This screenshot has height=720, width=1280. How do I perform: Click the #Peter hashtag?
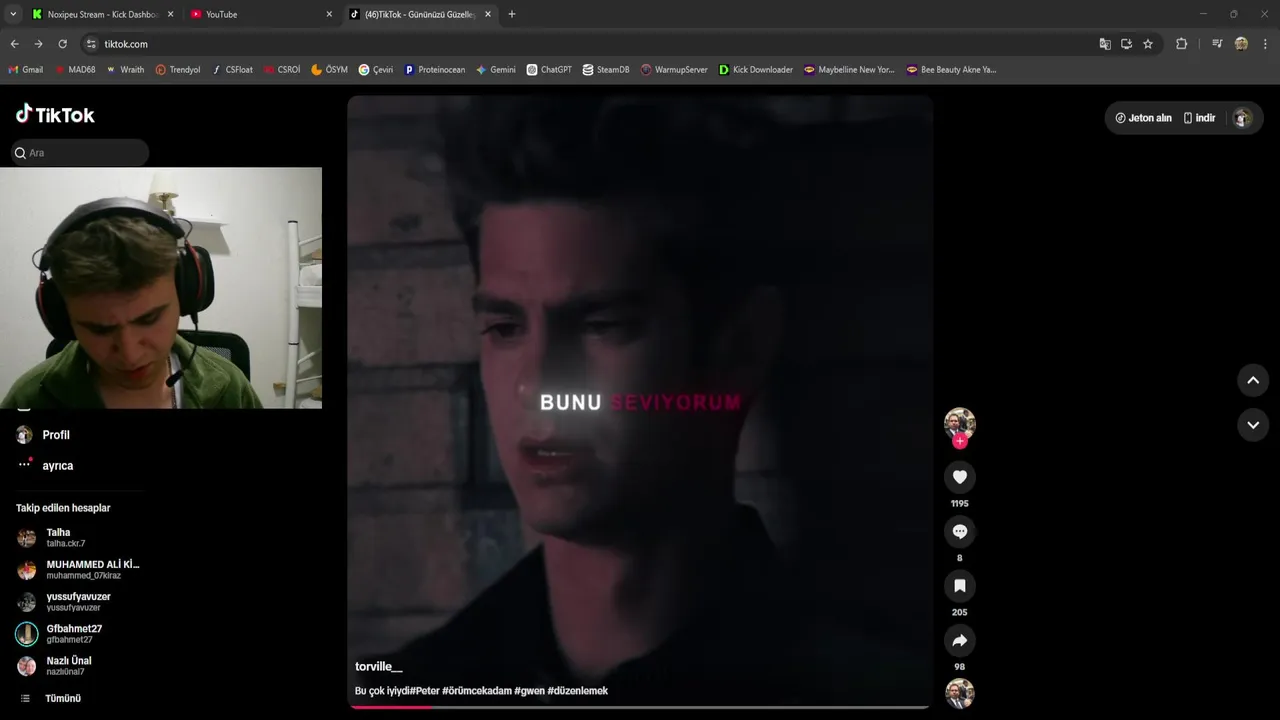425,691
